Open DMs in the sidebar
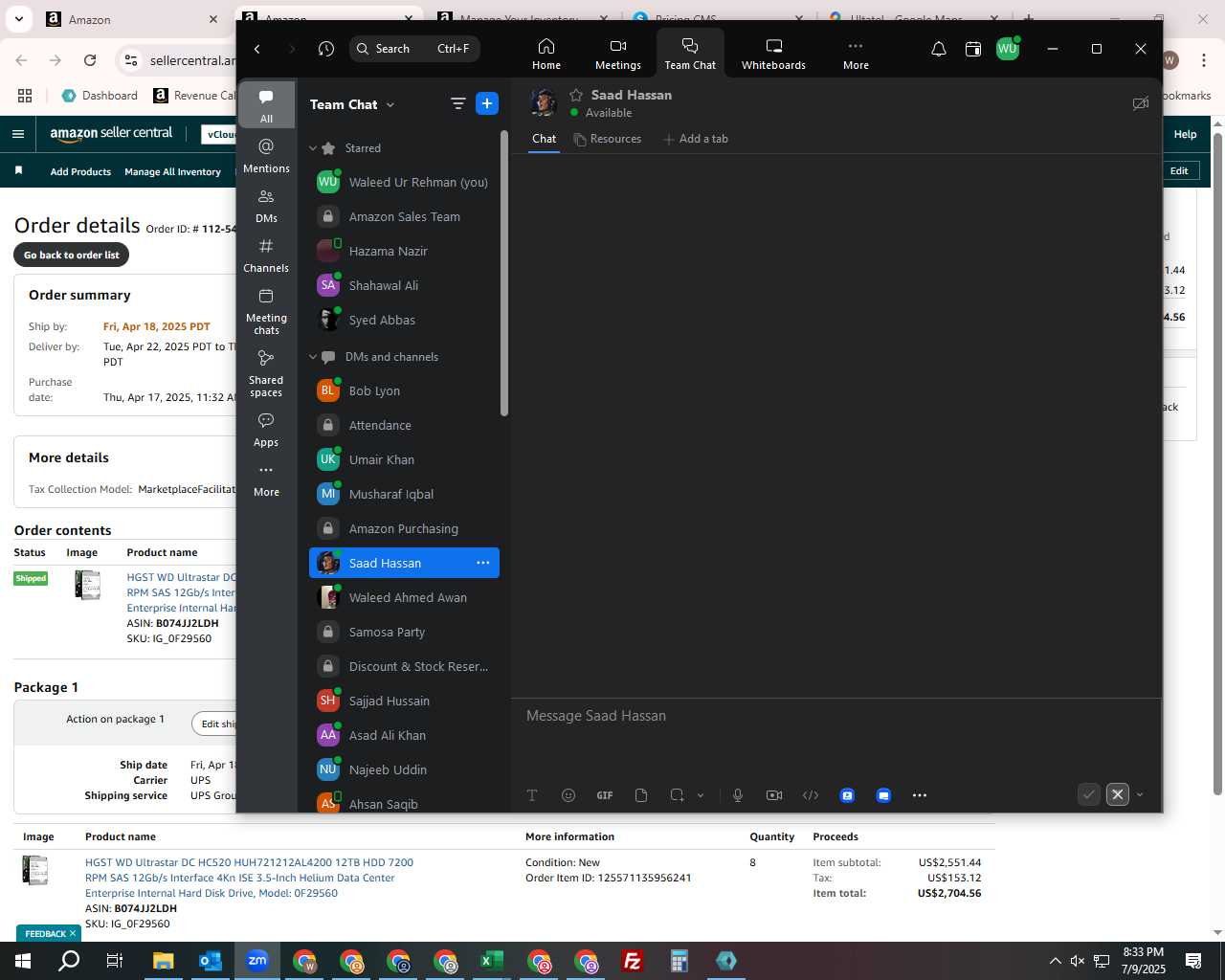The image size is (1225, 980). pyautogui.click(x=266, y=205)
